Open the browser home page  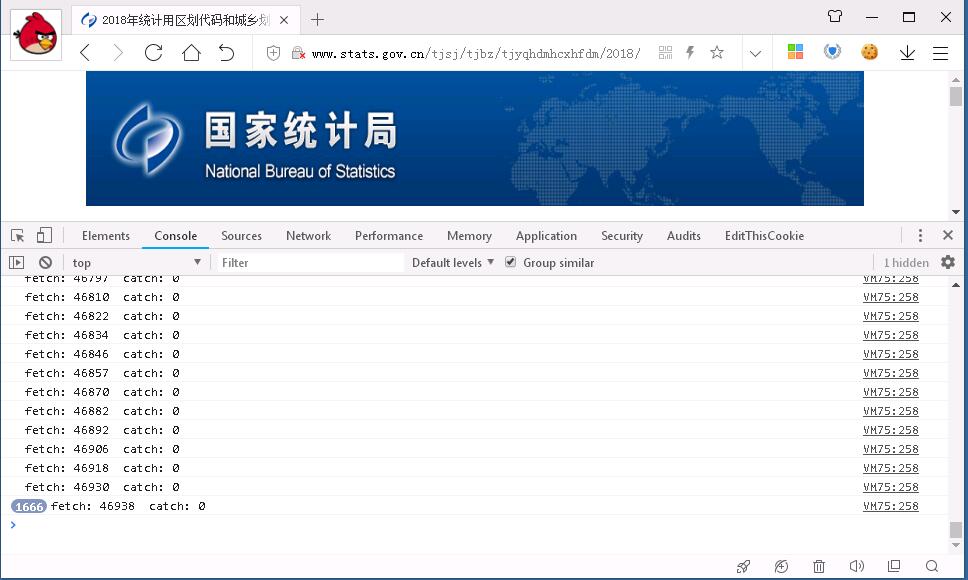click(191, 53)
